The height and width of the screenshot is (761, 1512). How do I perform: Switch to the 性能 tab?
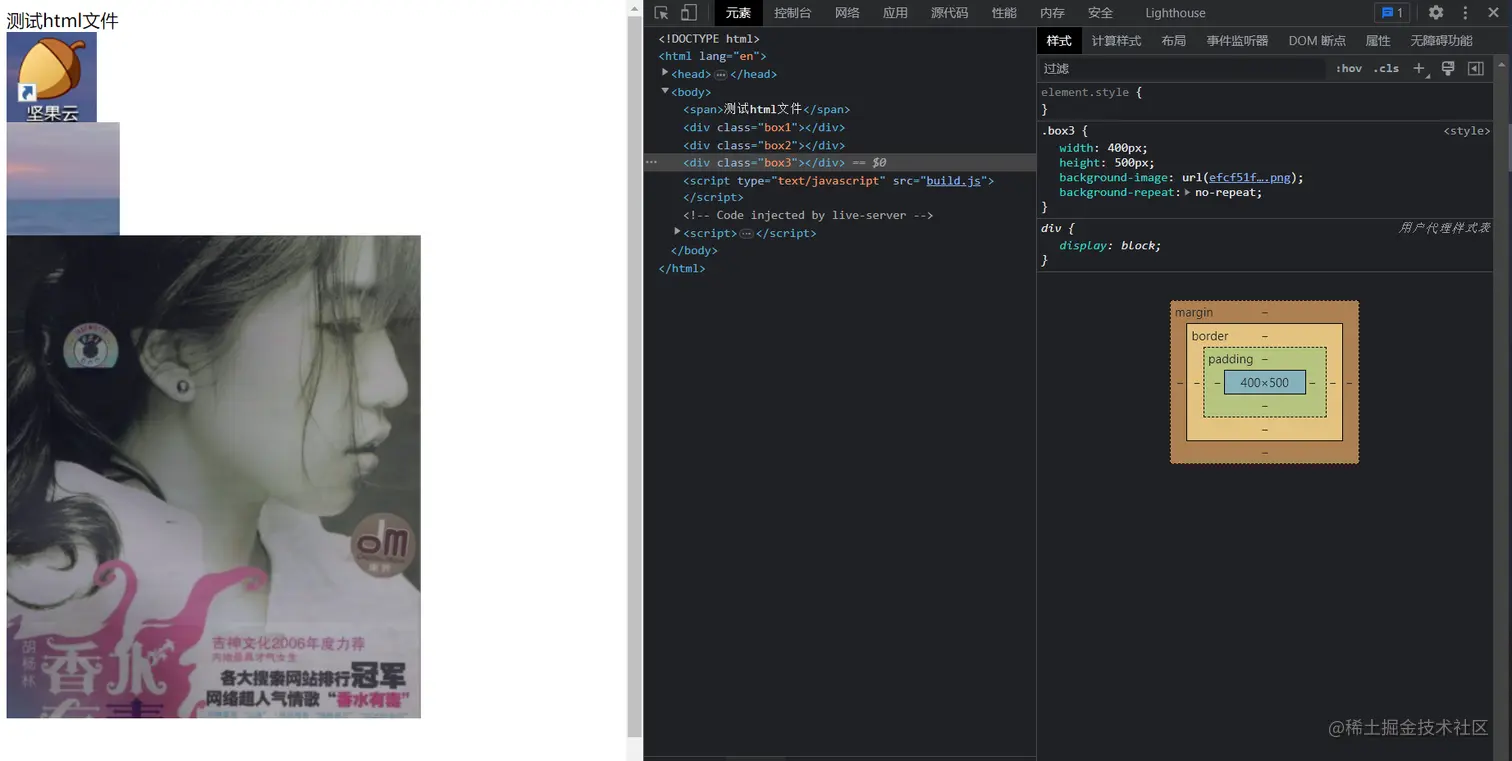(x=1004, y=13)
